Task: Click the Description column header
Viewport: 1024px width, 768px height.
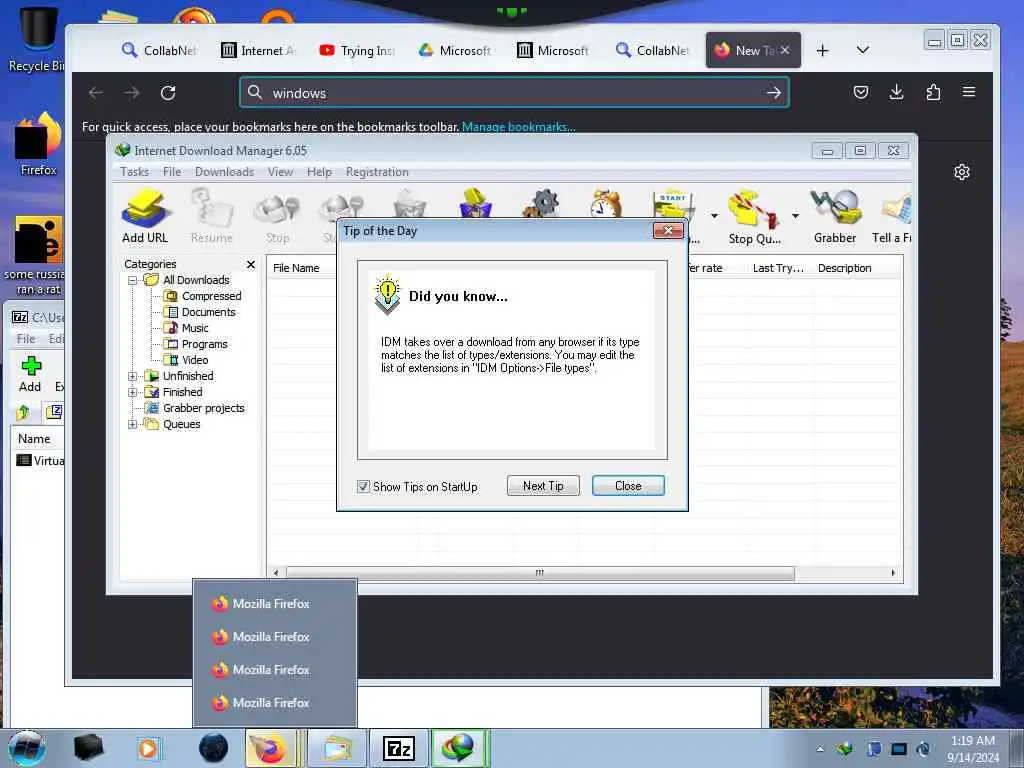Action: click(844, 268)
